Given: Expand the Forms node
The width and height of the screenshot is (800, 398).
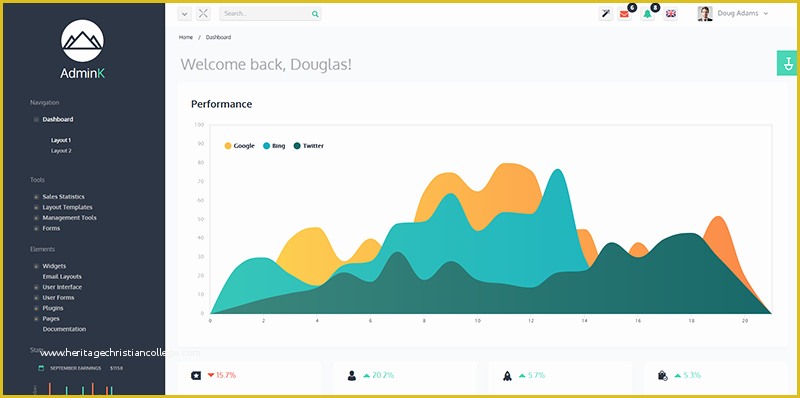Looking at the screenshot, I should pyautogui.click(x=36, y=229).
